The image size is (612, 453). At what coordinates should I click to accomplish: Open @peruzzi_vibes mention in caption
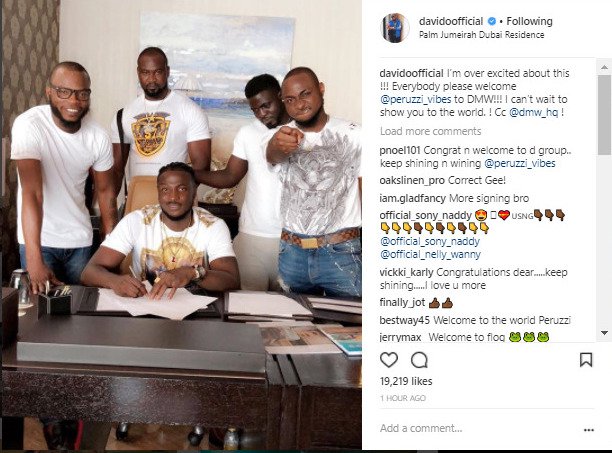(x=416, y=99)
